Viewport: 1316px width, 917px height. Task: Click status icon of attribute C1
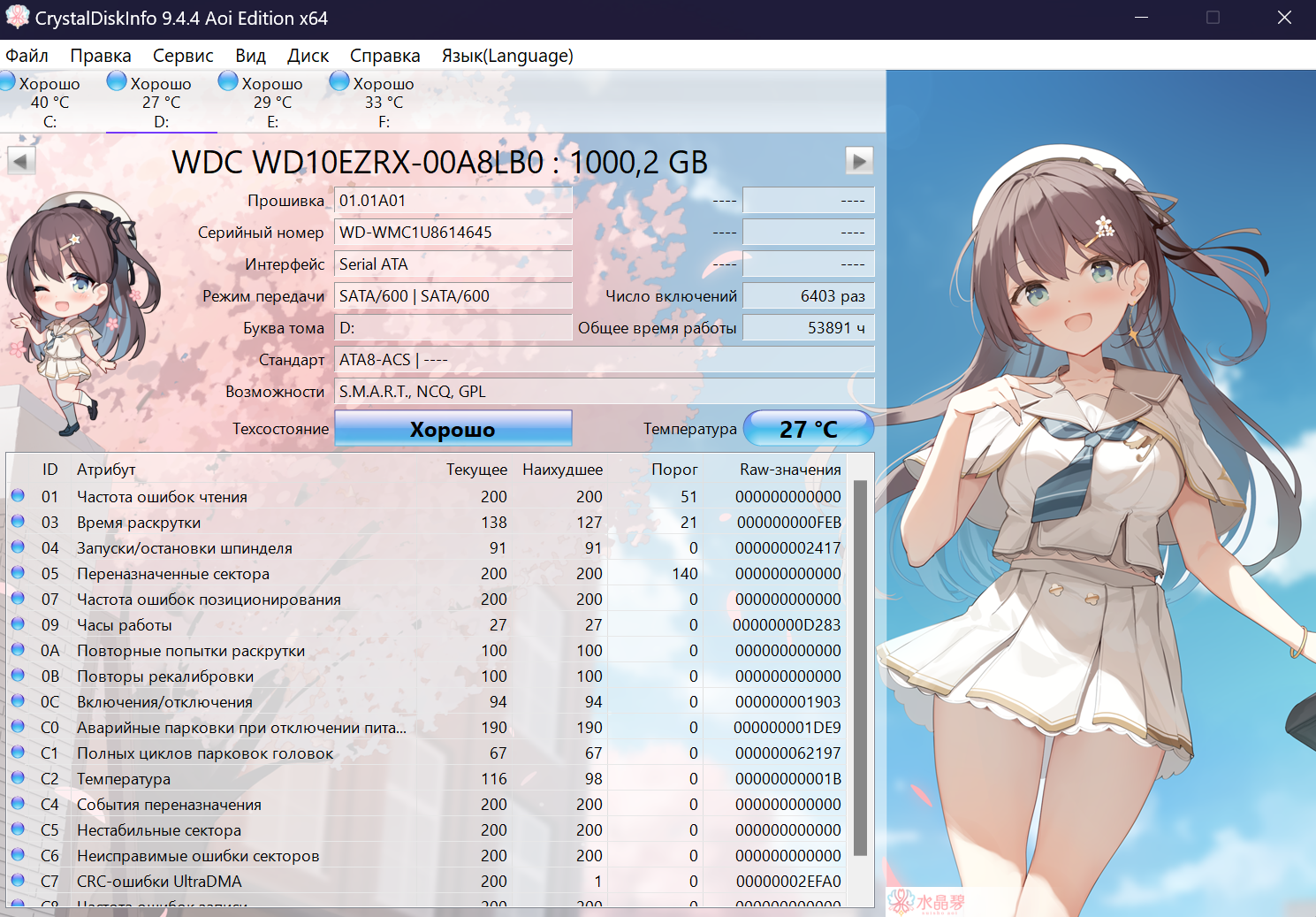(x=18, y=752)
